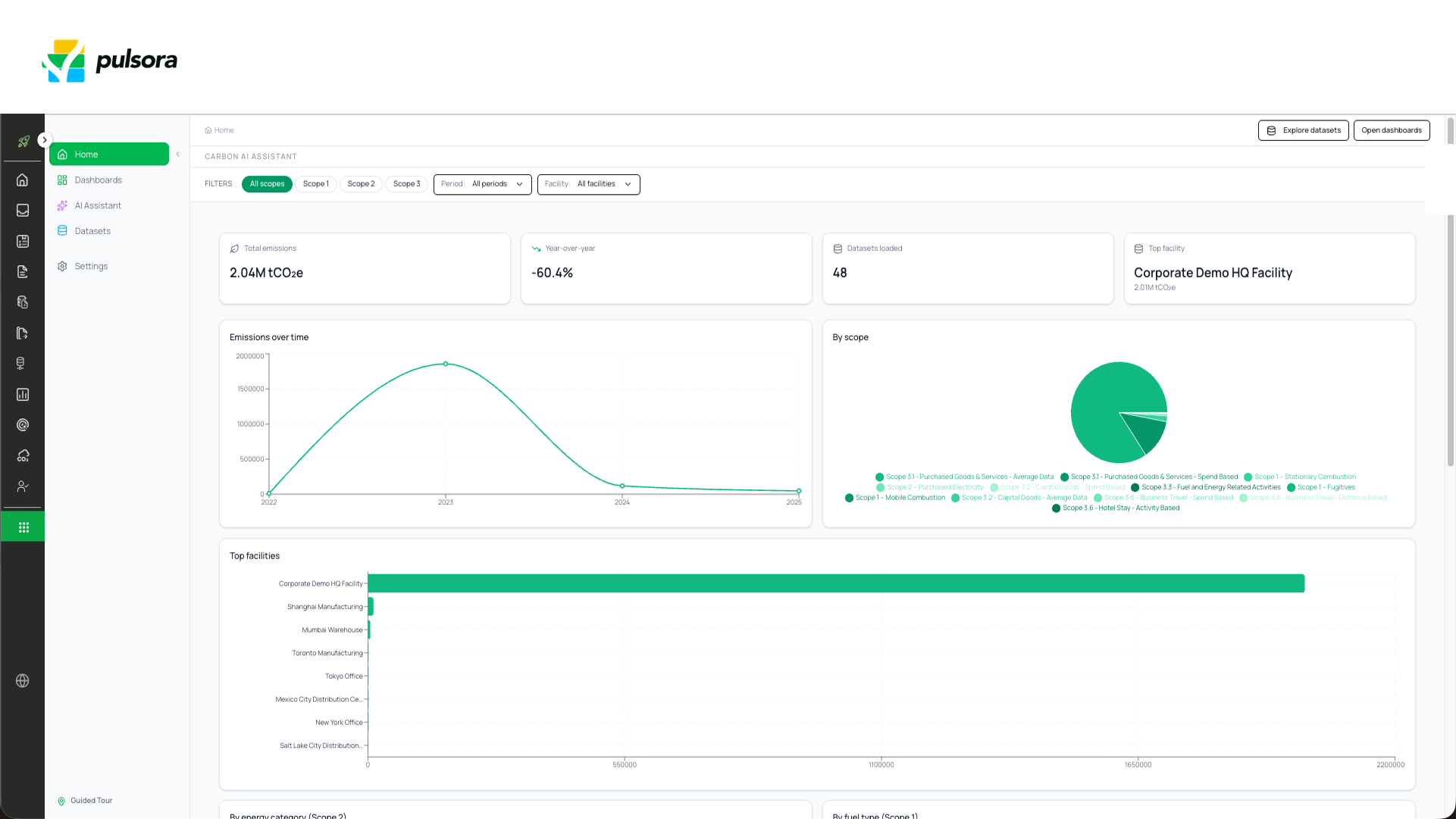1456x819 pixels.
Task: Toggle legend Scope 1 Mobile Combustion
Action: tap(895, 498)
